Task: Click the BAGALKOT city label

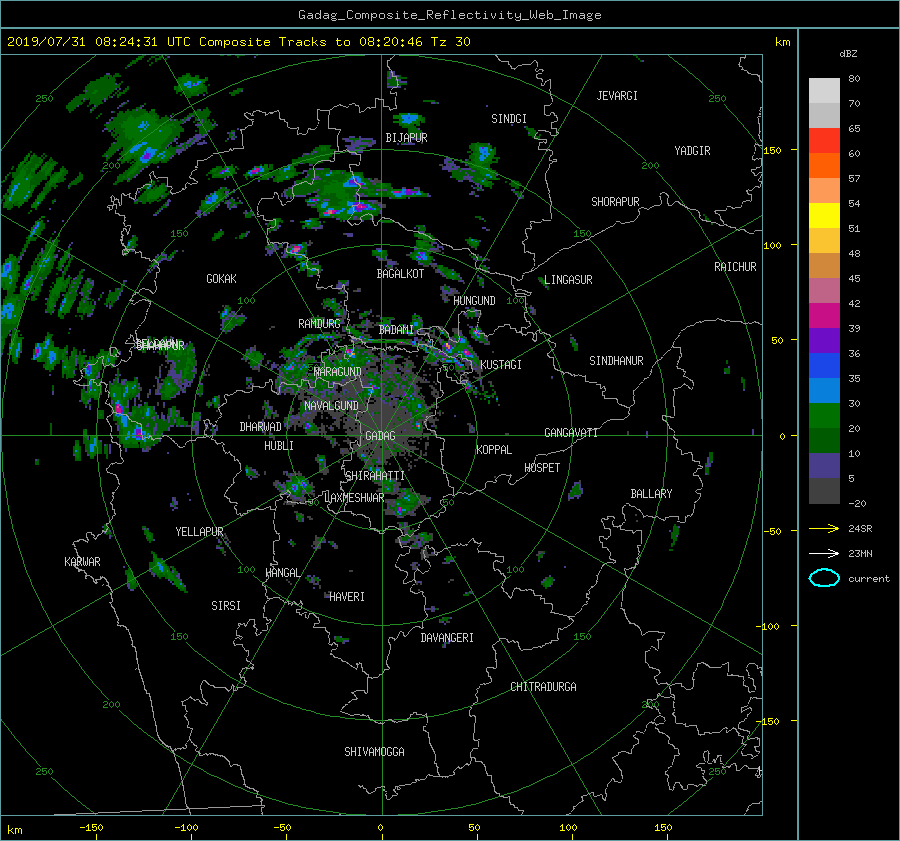Action: [x=400, y=274]
